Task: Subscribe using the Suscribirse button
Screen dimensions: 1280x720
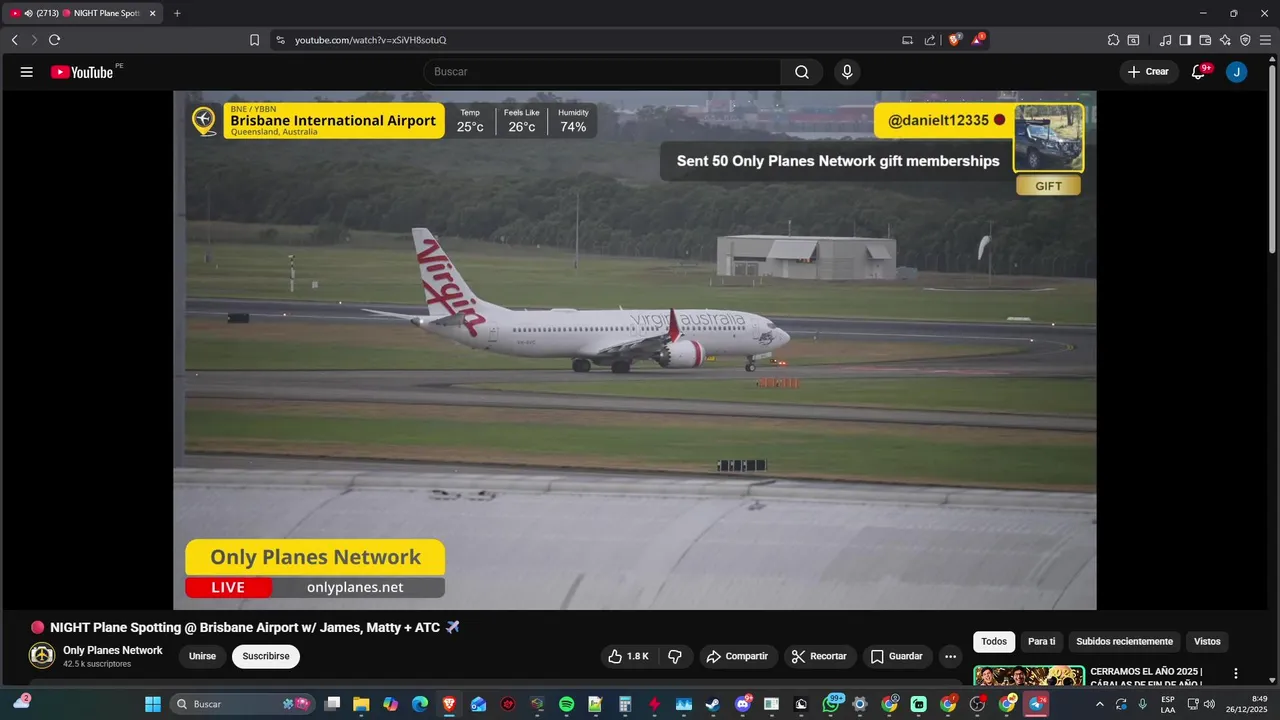Action: (266, 657)
